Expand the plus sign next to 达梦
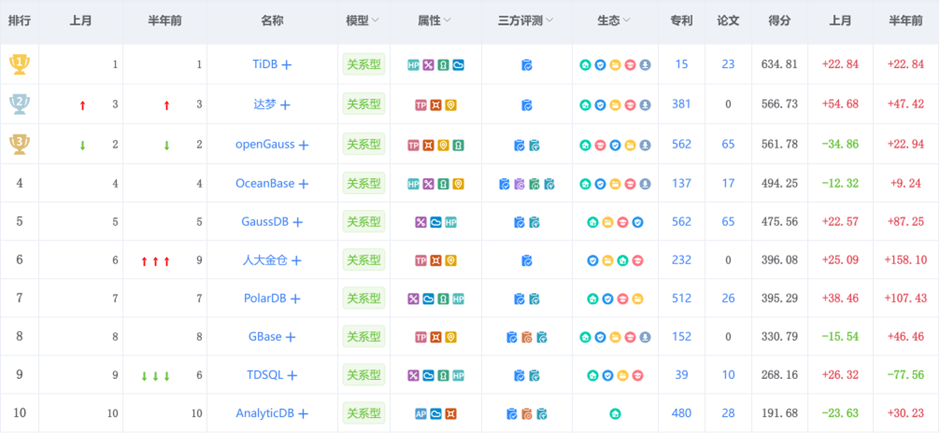The image size is (940, 433). pyautogui.click(x=285, y=105)
